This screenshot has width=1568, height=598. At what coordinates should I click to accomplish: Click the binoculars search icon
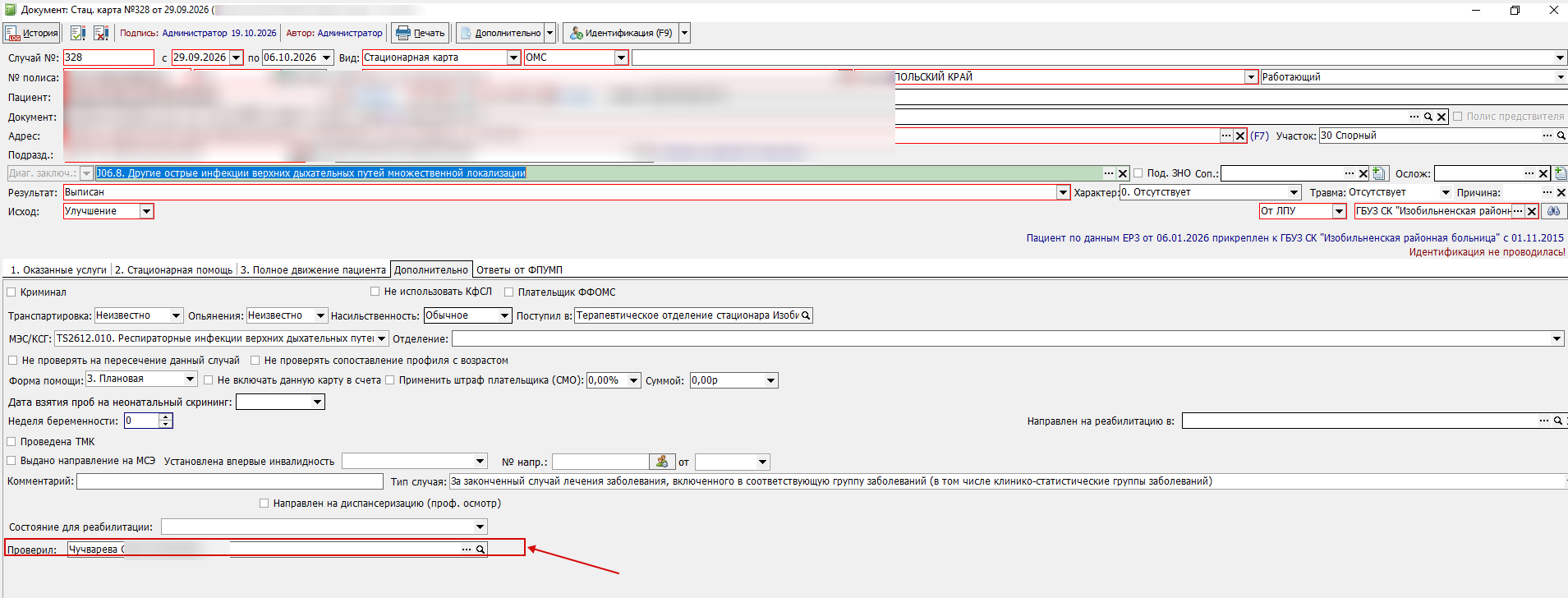(1553, 211)
